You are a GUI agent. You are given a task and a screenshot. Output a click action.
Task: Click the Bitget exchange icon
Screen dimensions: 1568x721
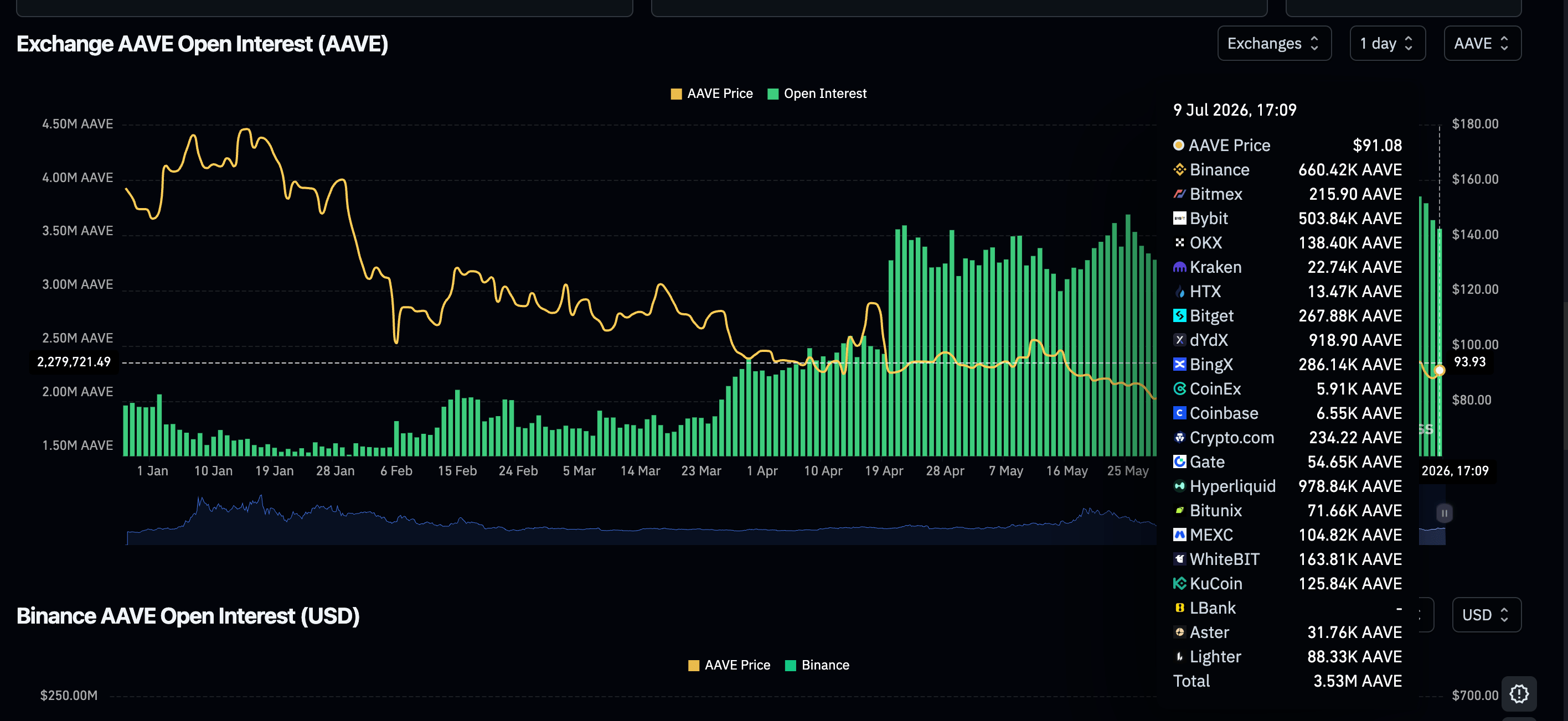[x=1179, y=316]
